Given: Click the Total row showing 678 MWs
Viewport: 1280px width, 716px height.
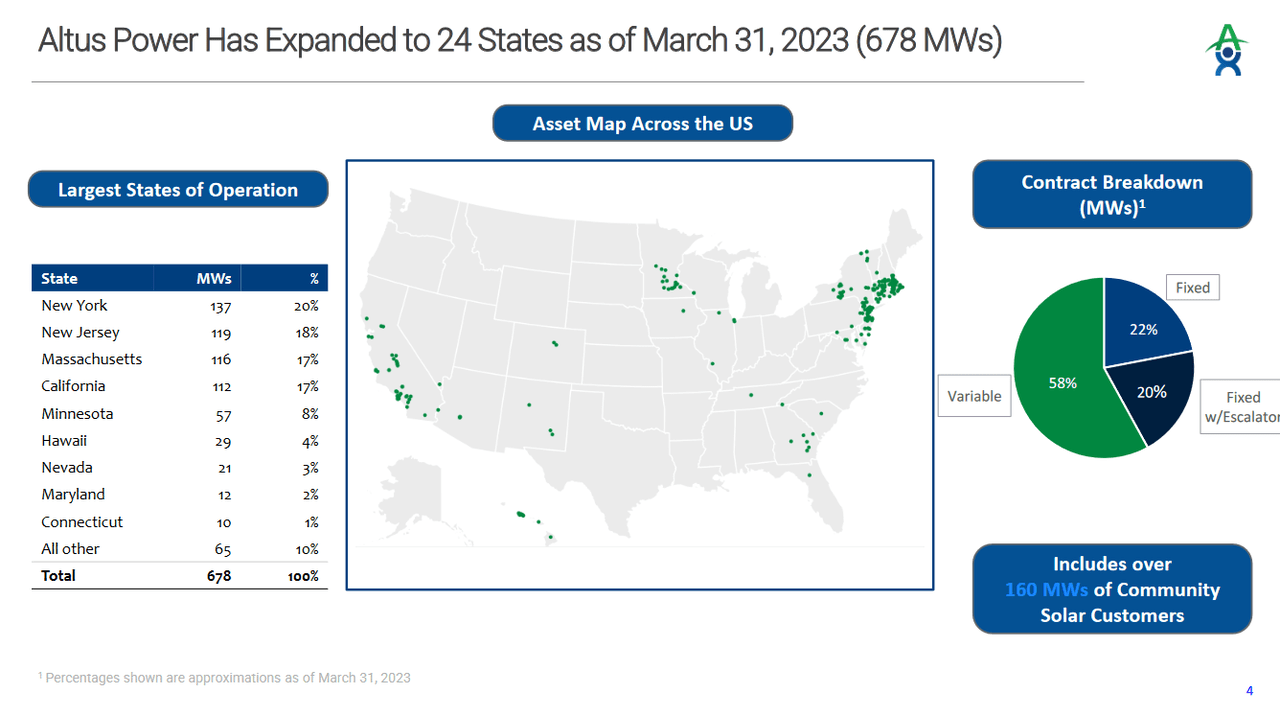Looking at the screenshot, I should click(57, 575).
